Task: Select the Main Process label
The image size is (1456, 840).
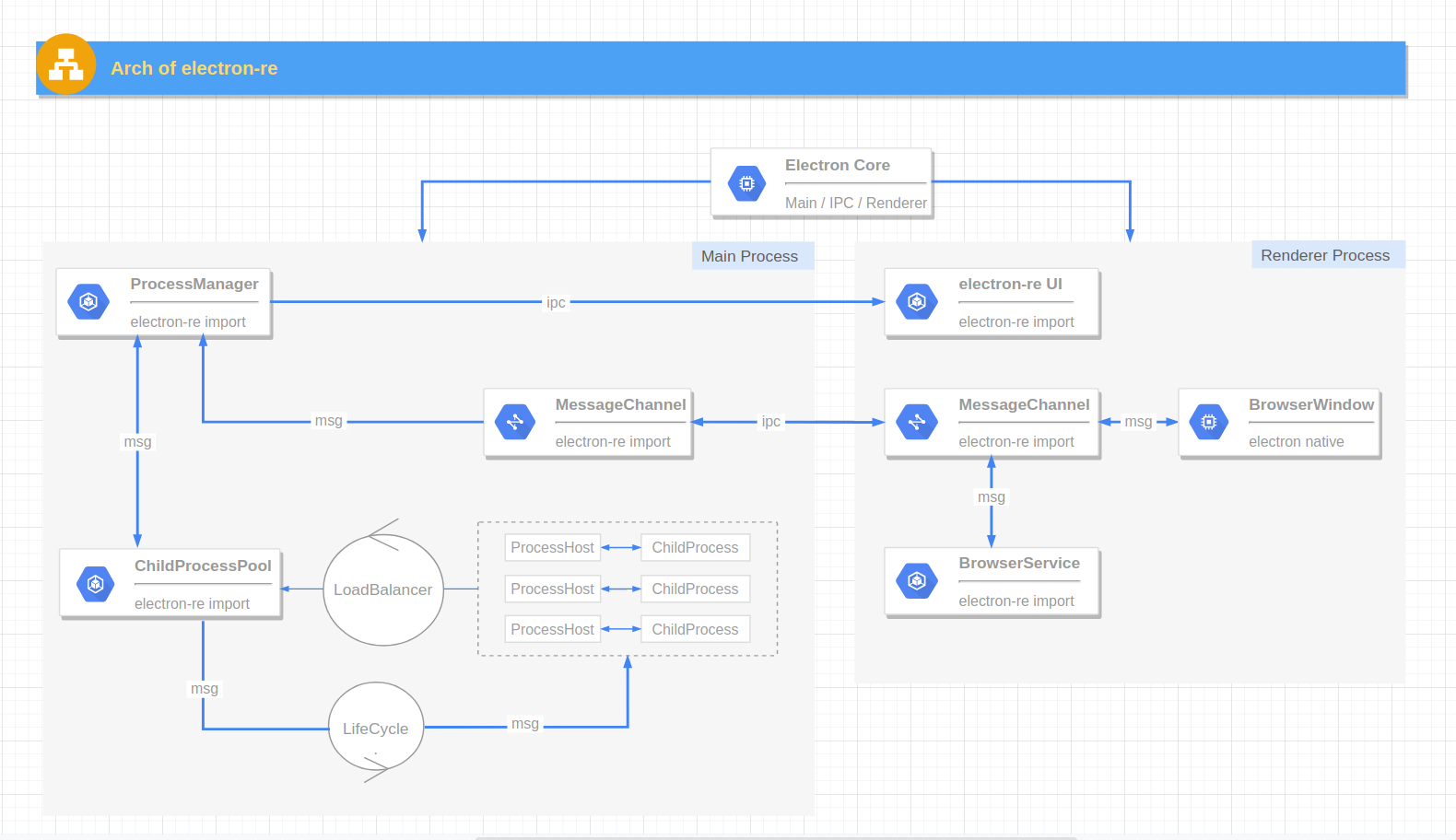Action: [x=749, y=256]
